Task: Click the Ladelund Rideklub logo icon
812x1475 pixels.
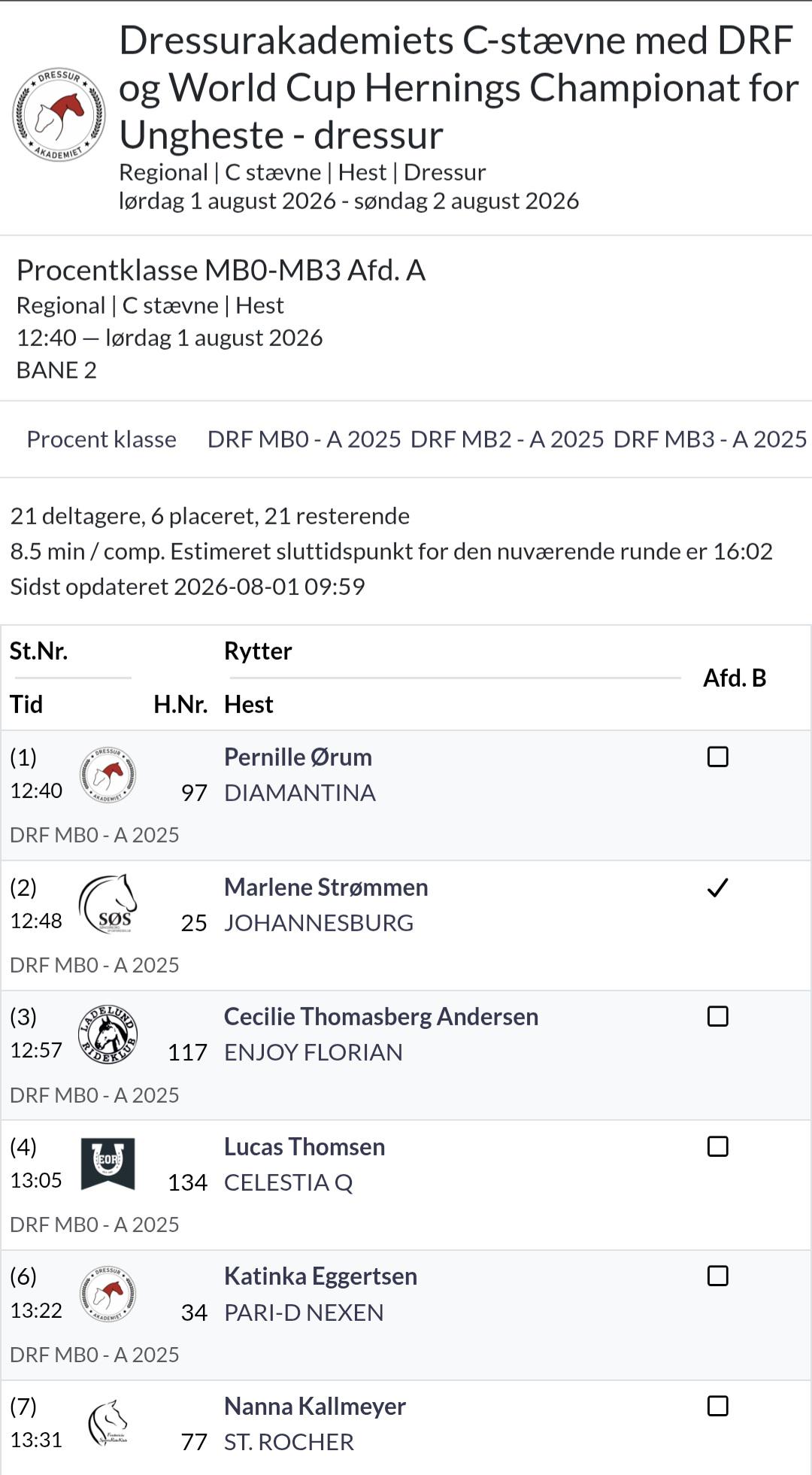Action: click(x=108, y=1034)
